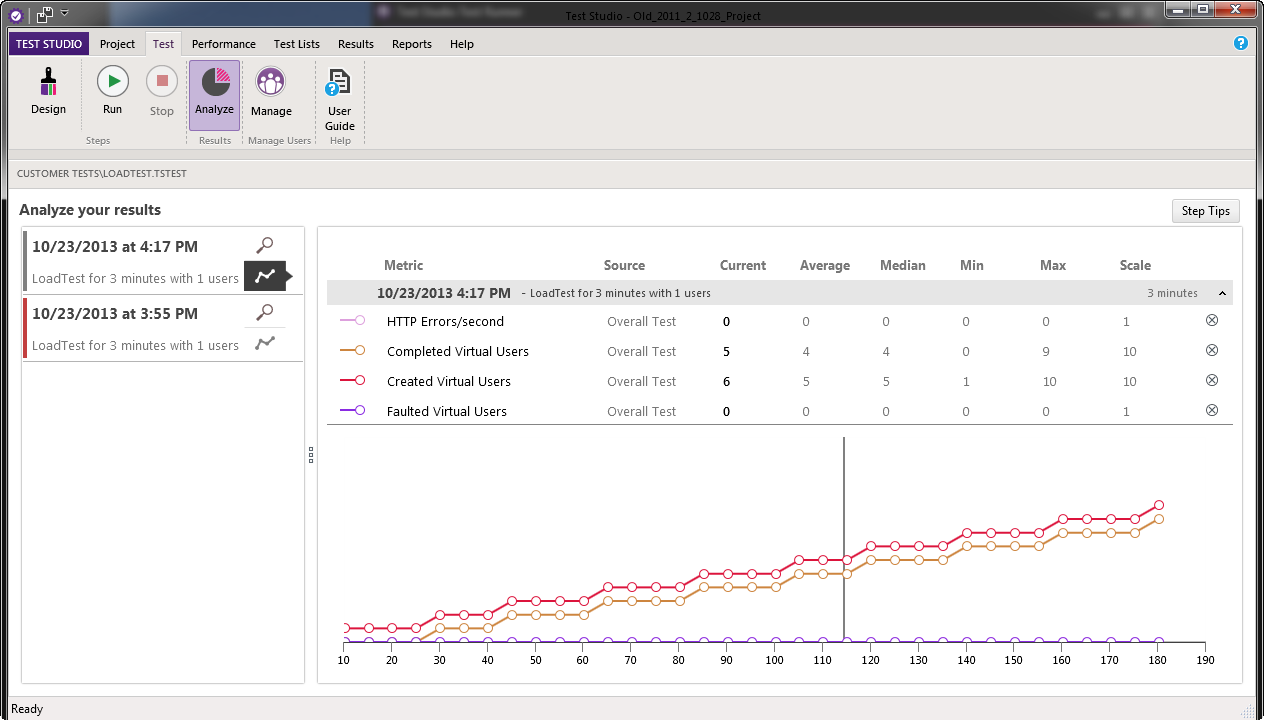Switch to the Performance tab

click(x=224, y=44)
